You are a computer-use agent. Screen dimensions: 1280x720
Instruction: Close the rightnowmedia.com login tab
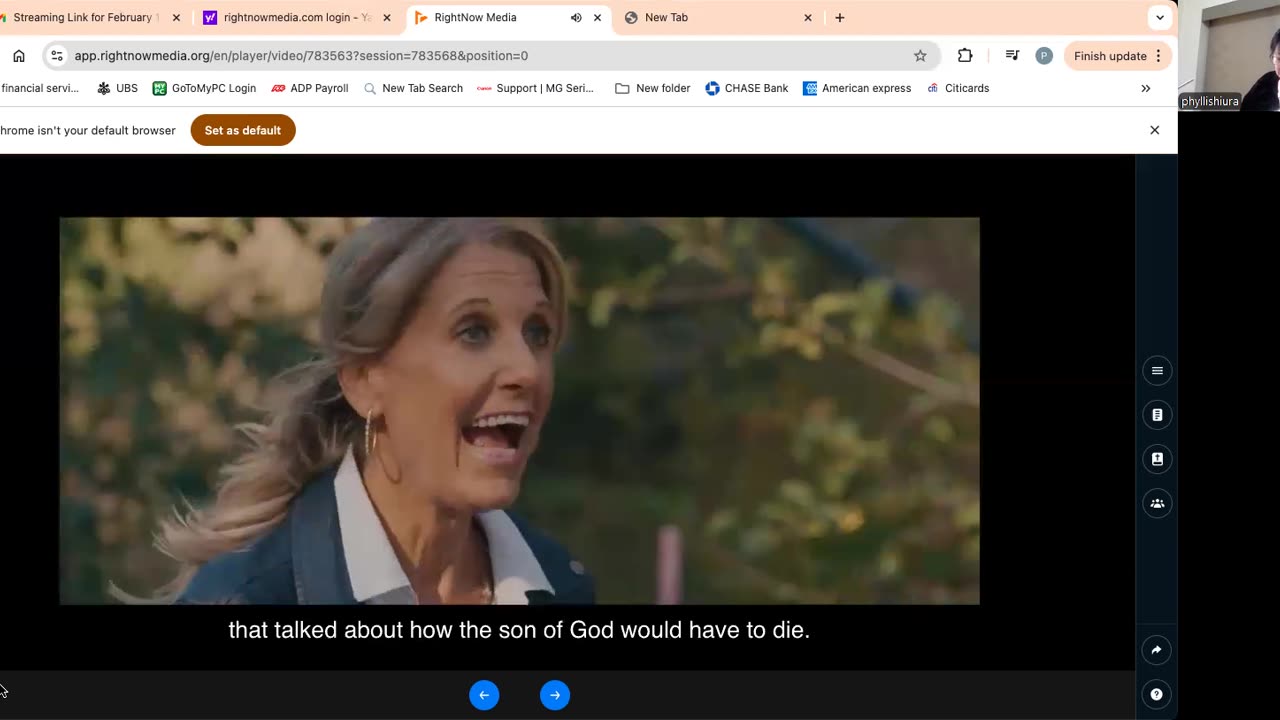tap(387, 18)
